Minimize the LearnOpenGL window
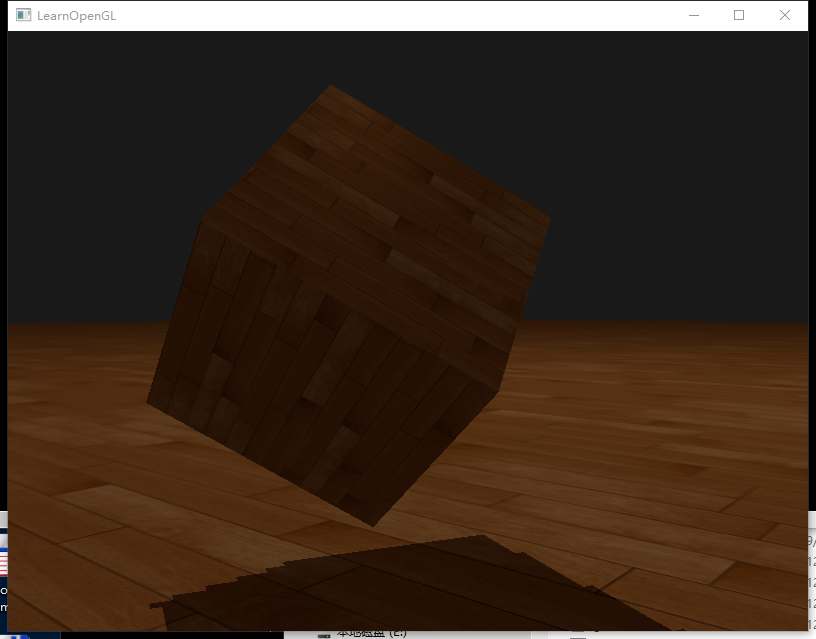Image resolution: width=816 pixels, height=639 pixels. [x=693, y=16]
